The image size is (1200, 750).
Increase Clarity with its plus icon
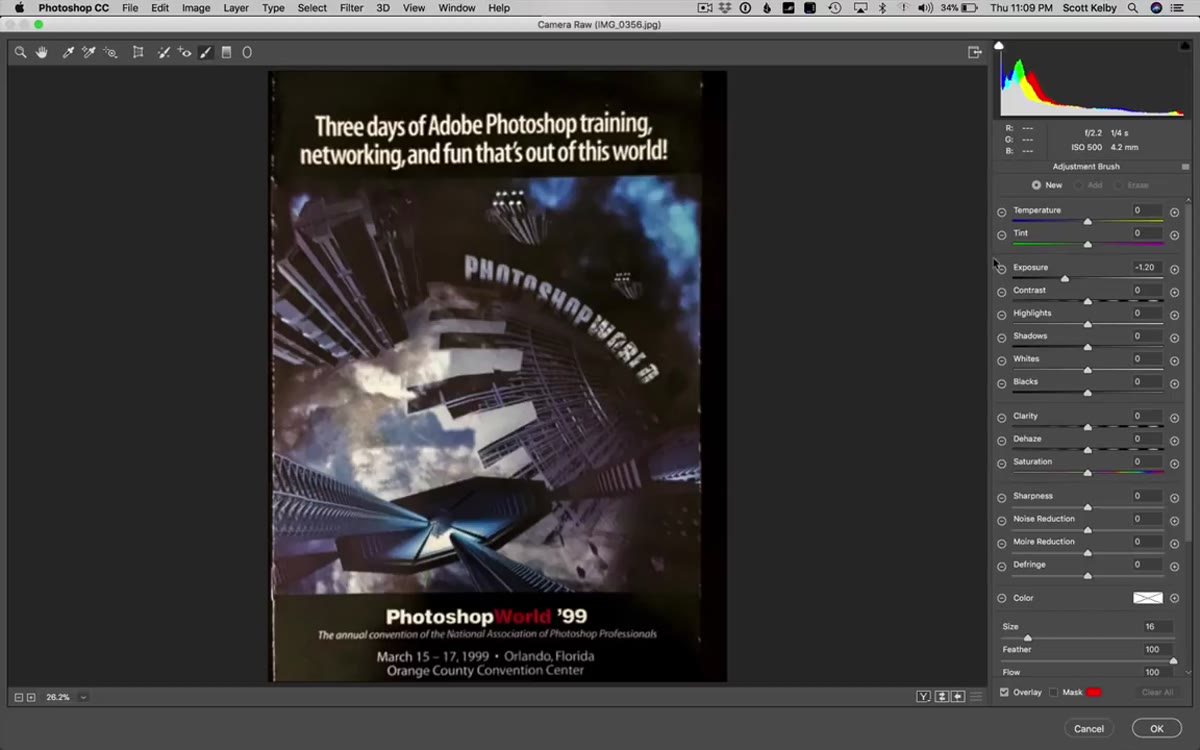click(x=1174, y=418)
